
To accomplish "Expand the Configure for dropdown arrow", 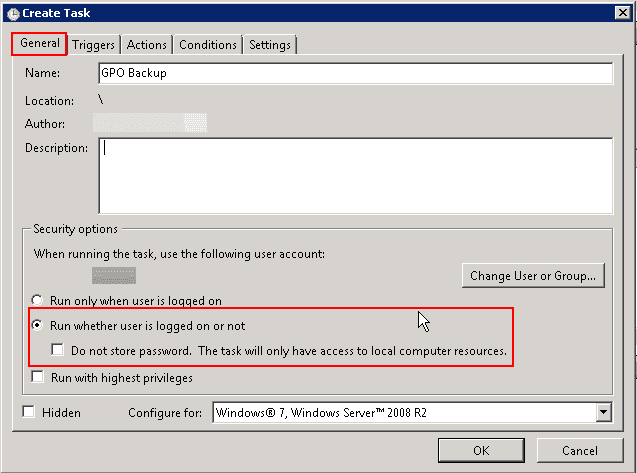I will (603, 412).
